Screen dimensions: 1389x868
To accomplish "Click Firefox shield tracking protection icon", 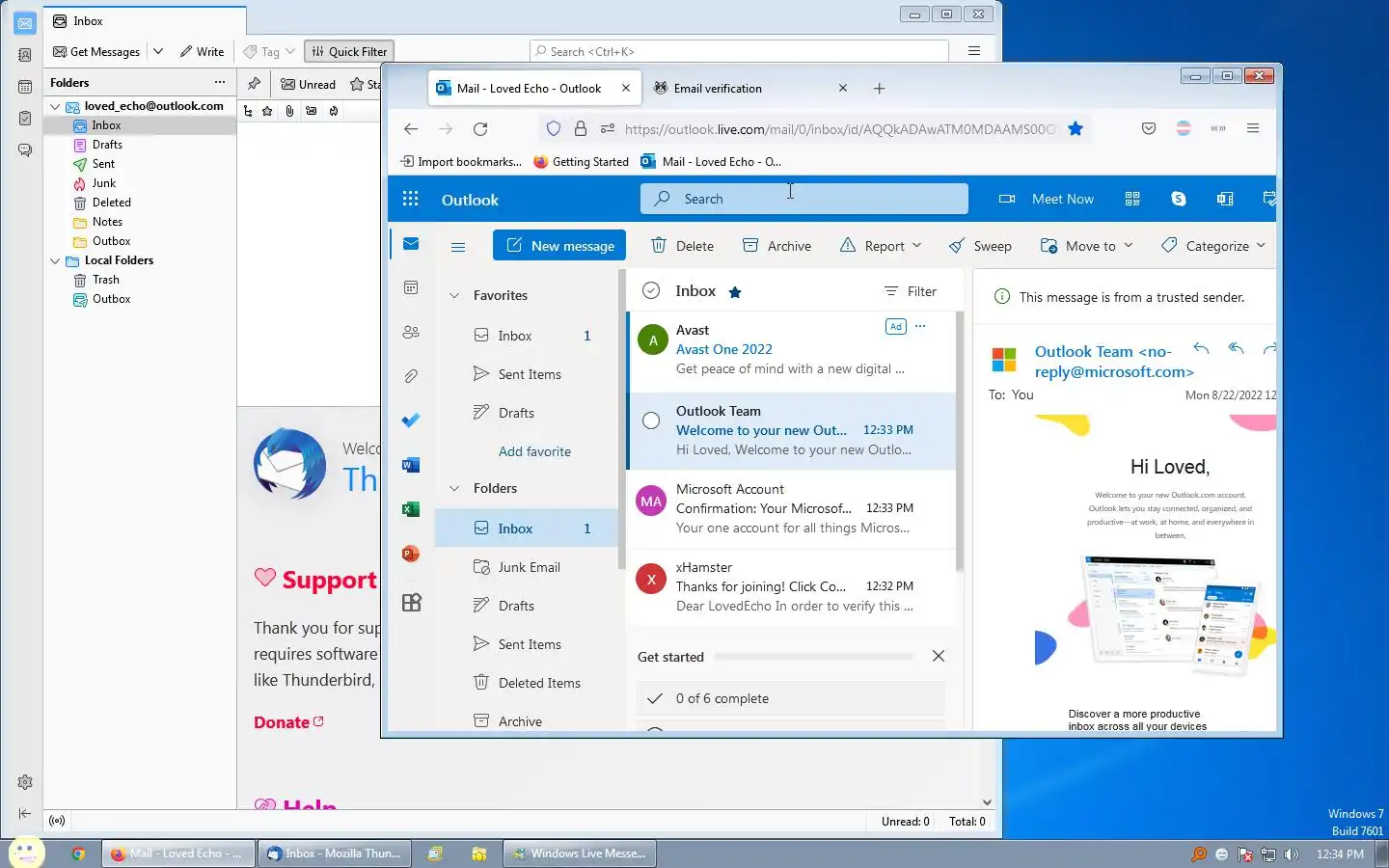I will [554, 128].
